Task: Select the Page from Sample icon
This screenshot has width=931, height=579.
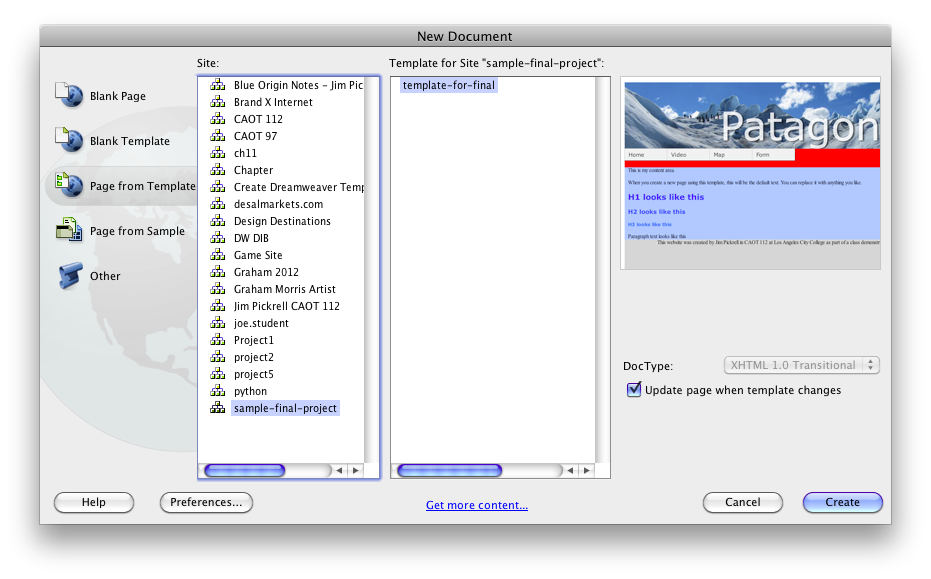Action: point(69,231)
